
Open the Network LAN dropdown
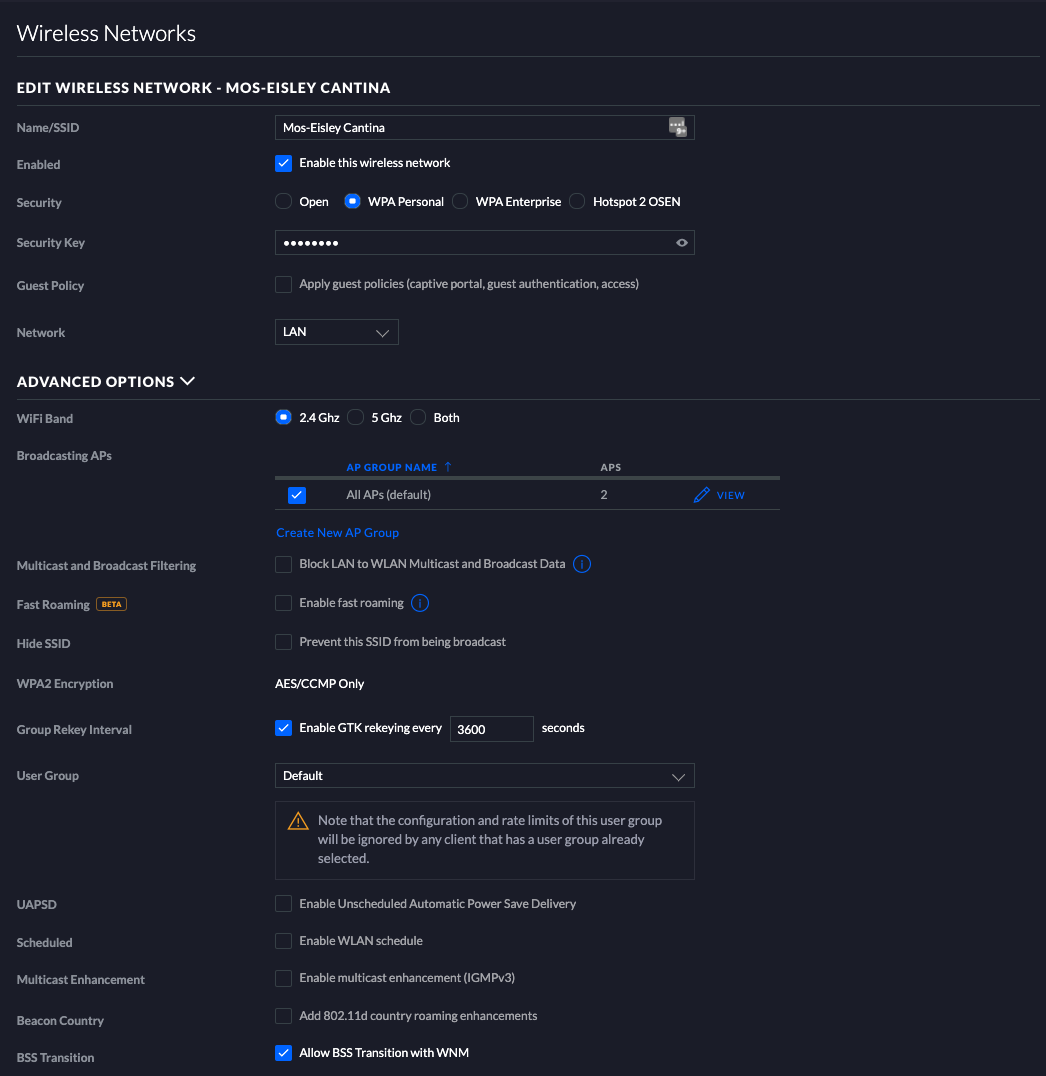coord(336,332)
